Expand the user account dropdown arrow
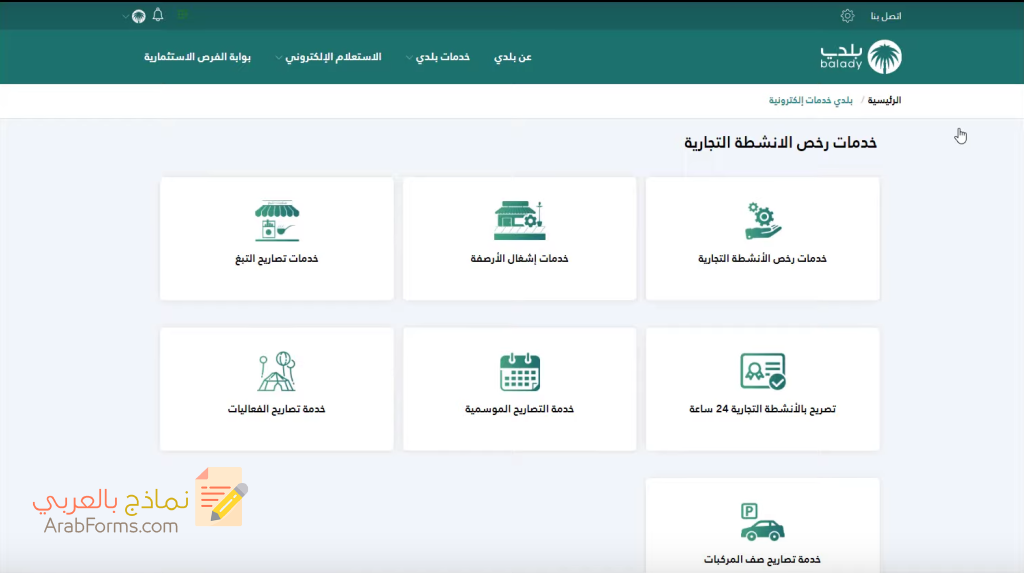1024x573 pixels. tap(125, 16)
